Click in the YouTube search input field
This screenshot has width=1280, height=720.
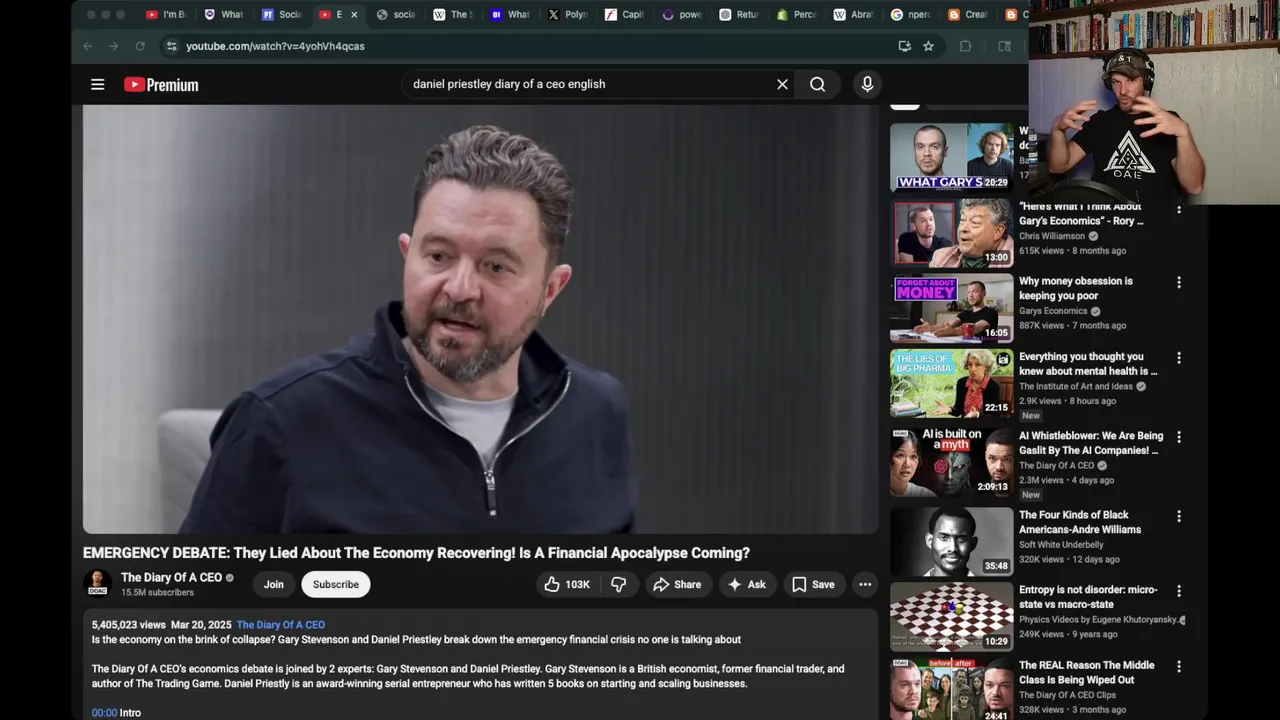click(590, 85)
